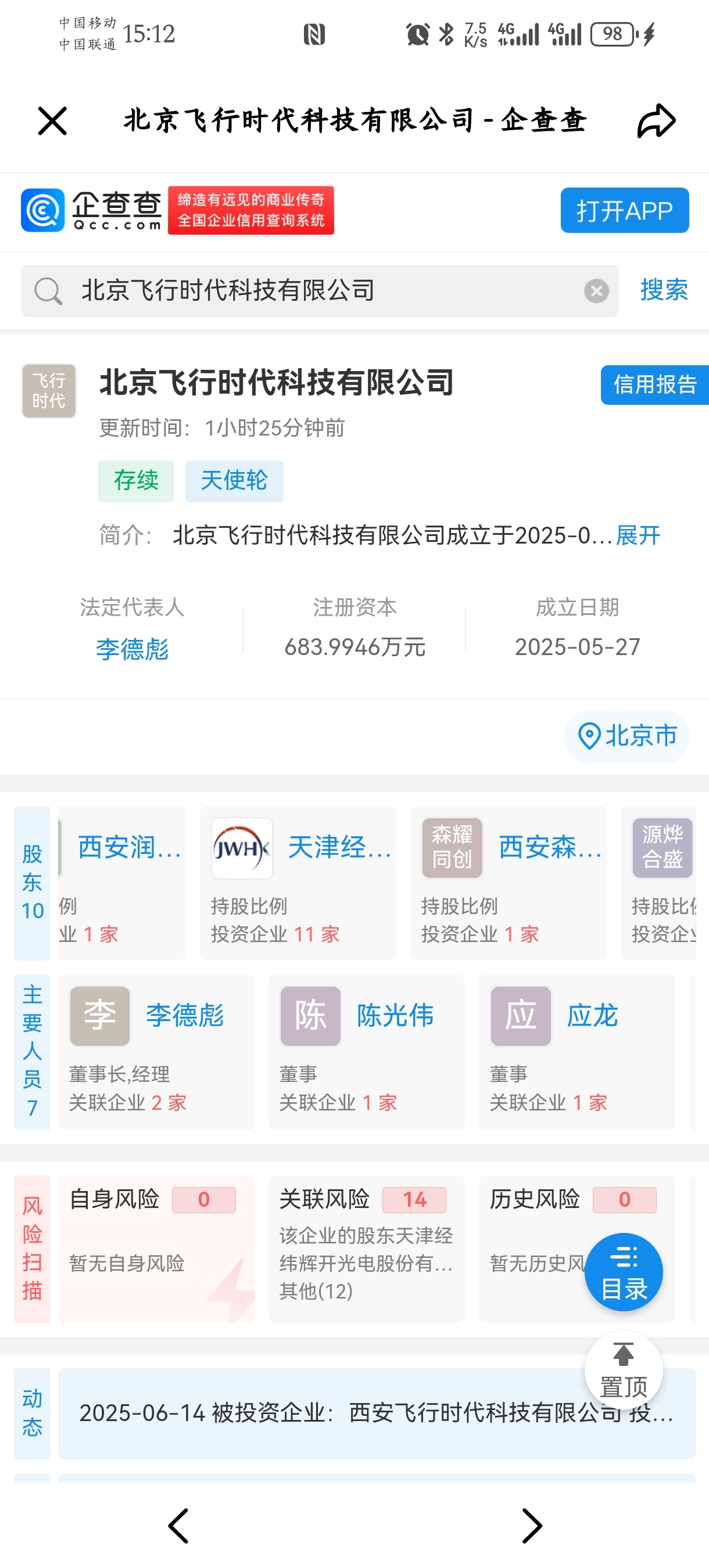
Task: Tap the alarm clock status icon
Action: tap(418, 34)
